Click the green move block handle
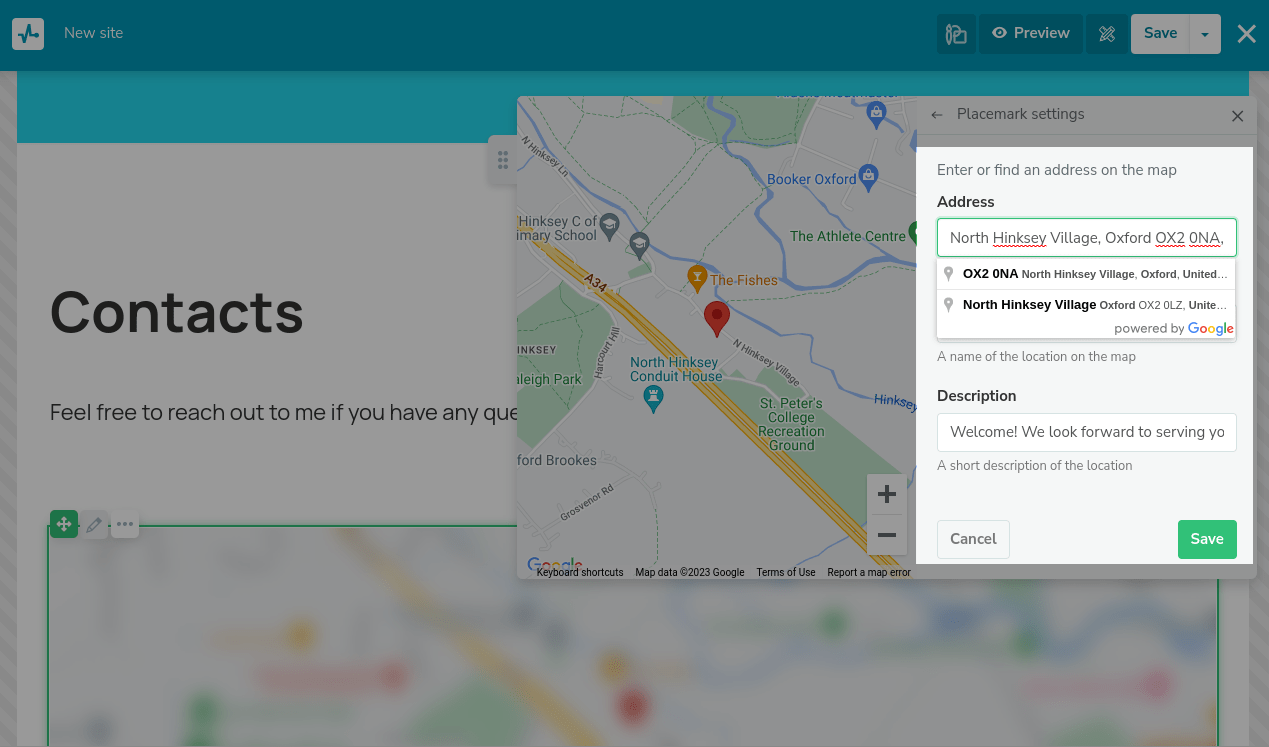 64,524
